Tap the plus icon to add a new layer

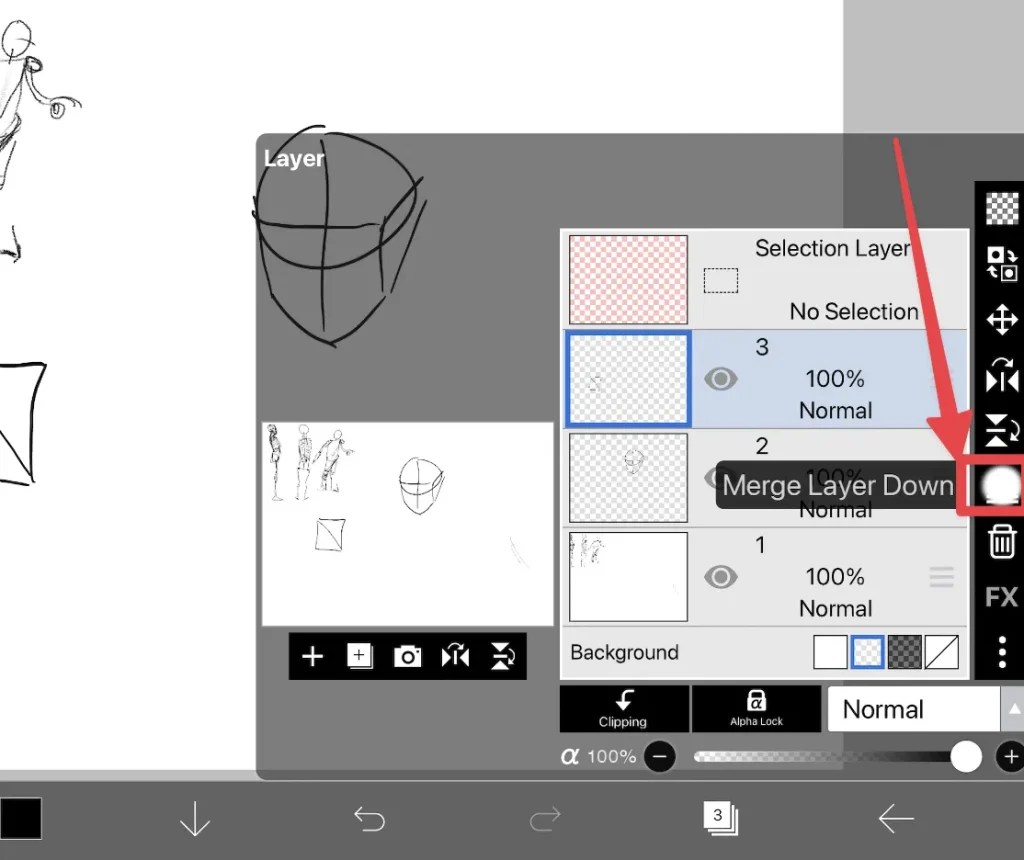(x=312, y=656)
